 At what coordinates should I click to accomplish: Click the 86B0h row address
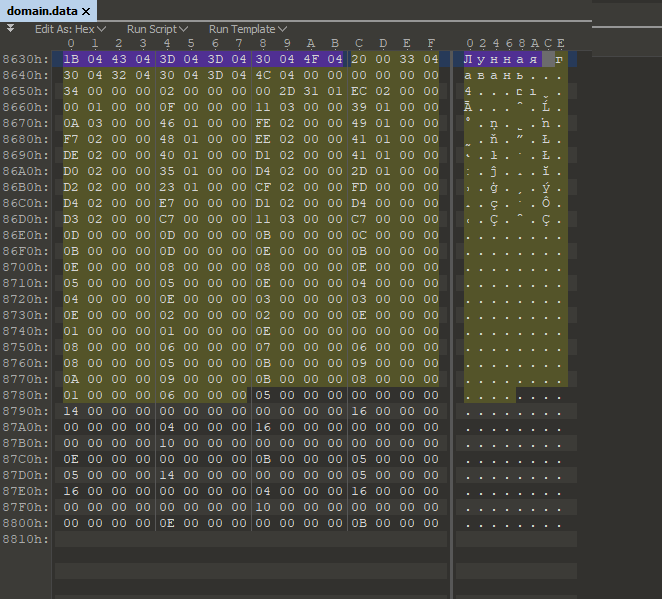pyautogui.click(x=26, y=187)
